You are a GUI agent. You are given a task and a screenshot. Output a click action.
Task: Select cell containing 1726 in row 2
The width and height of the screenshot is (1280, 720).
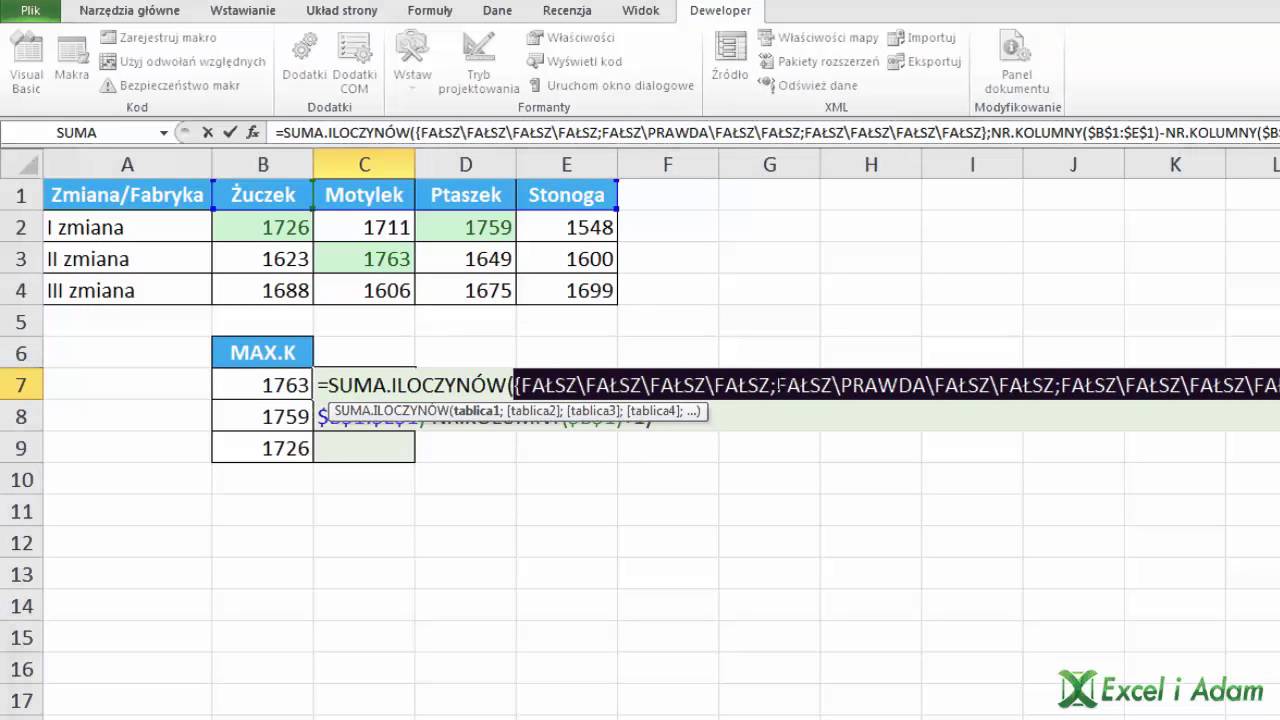pos(263,227)
